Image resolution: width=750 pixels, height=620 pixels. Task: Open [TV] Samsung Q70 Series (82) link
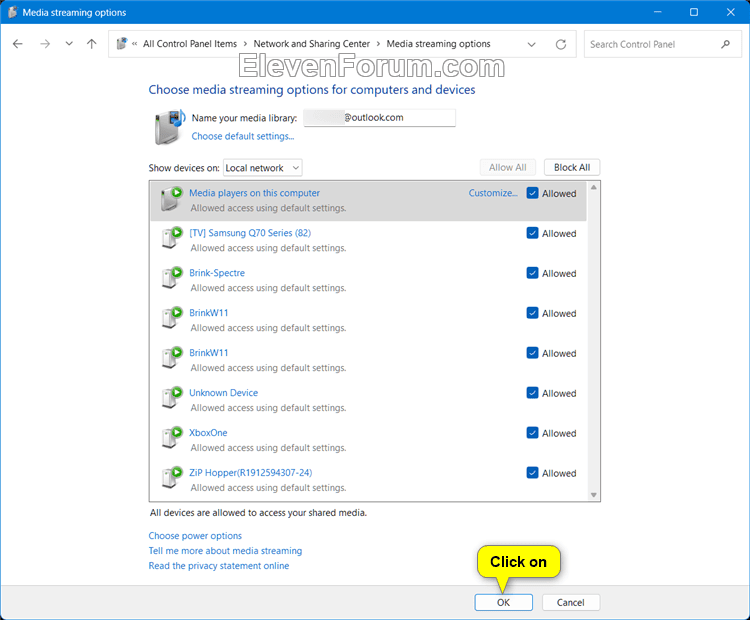pyautogui.click(x=250, y=233)
